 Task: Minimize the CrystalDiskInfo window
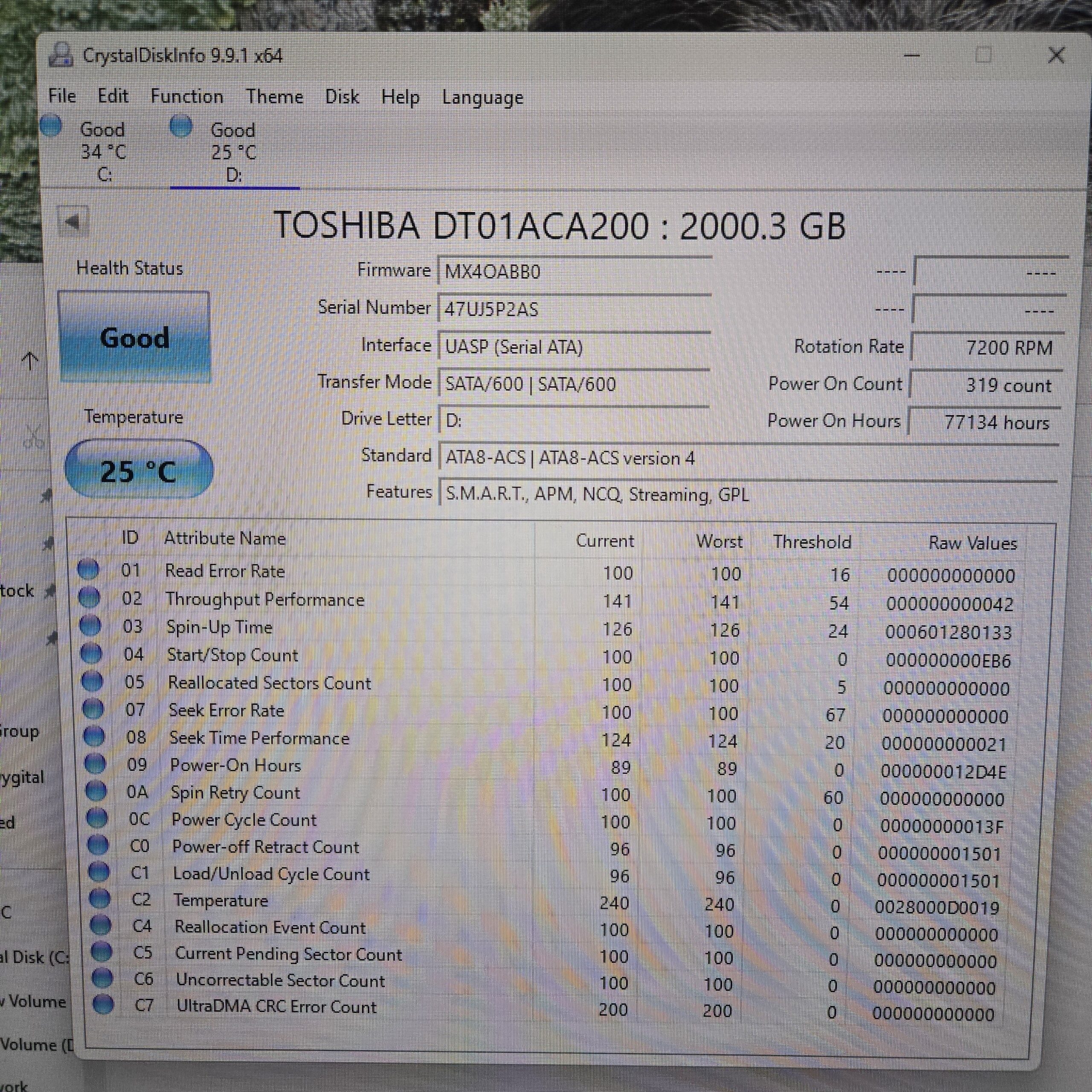(x=912, y=55)
